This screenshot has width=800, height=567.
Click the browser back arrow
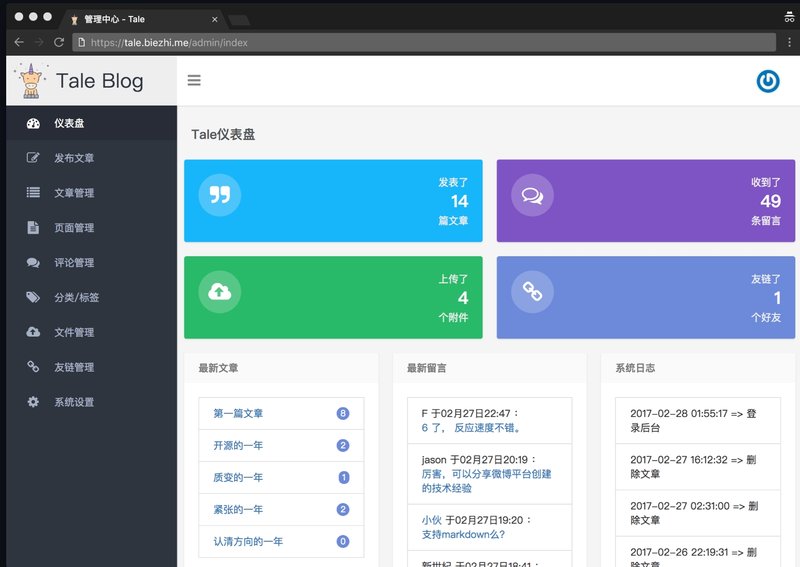[19, 42]
